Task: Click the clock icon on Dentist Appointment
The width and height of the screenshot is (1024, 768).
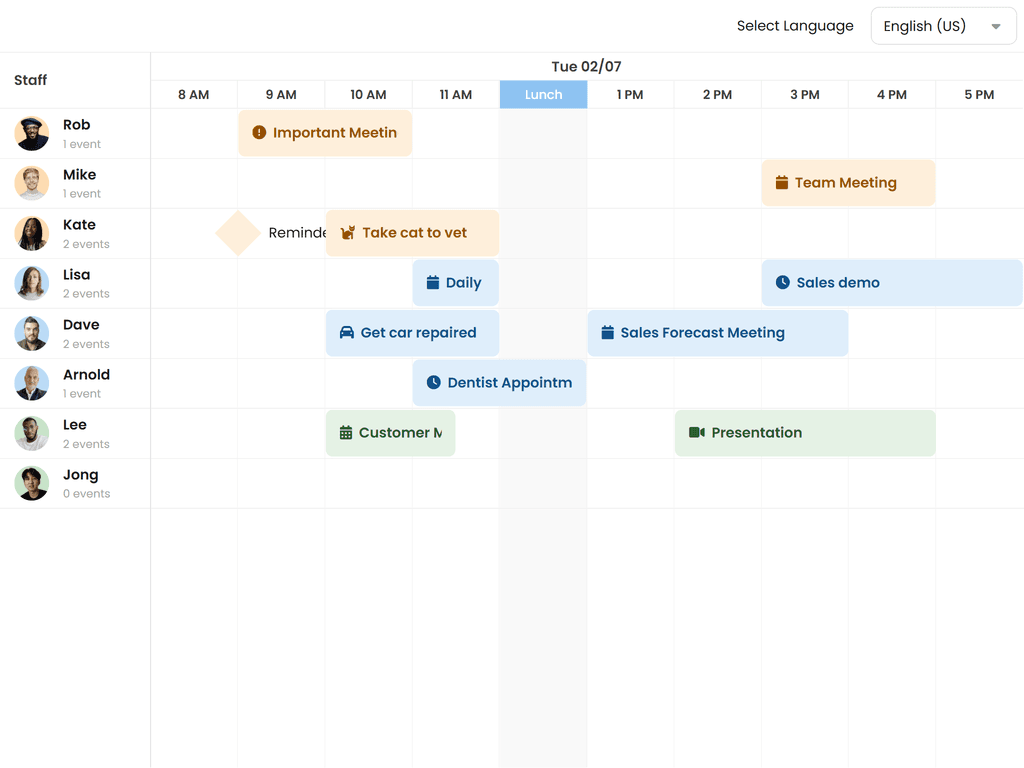Action: (x=433, y=383)
